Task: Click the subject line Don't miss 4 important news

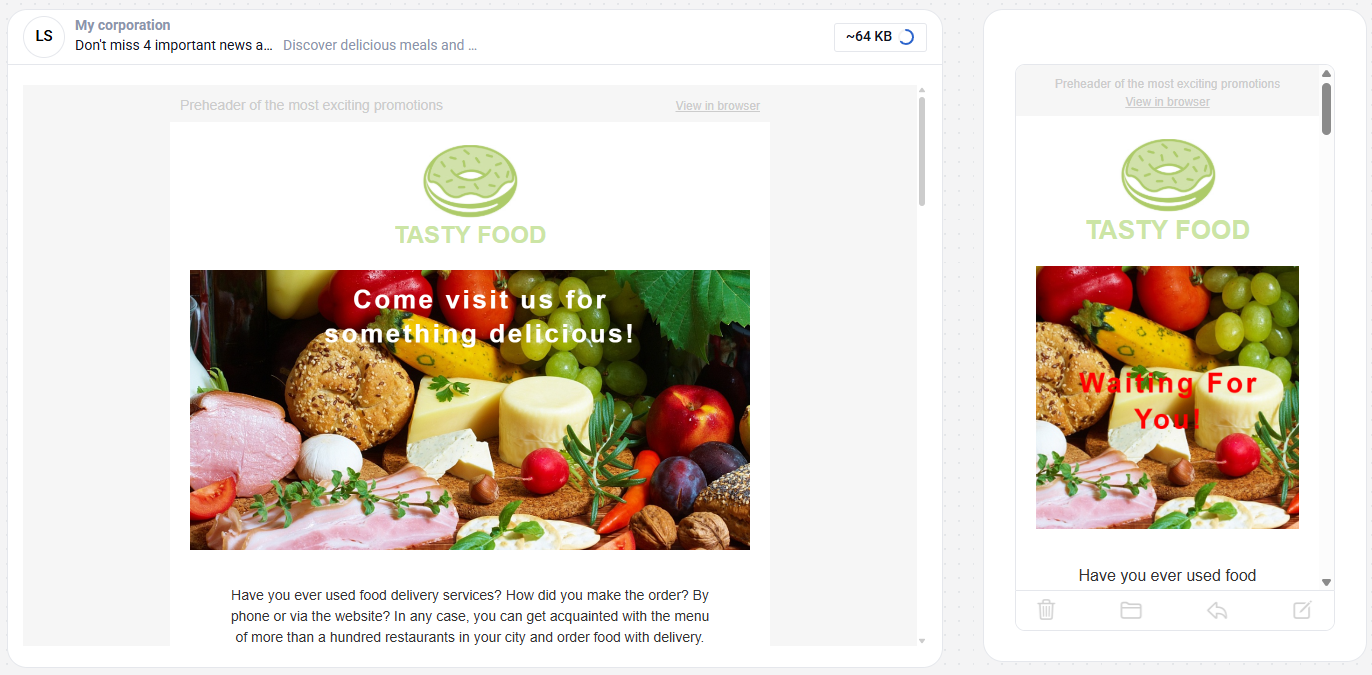Action: [x=174, y=45]
